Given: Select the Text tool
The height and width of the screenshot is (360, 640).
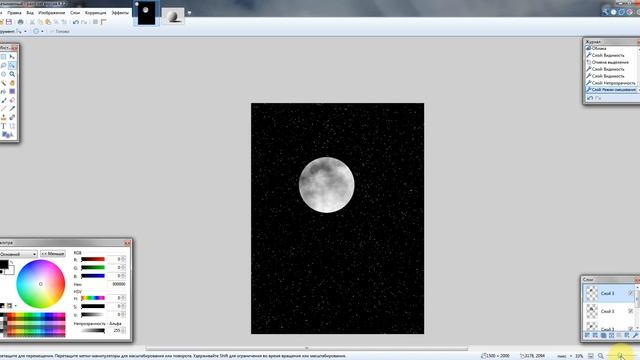Looking at the screenshot, I should click(x=3, y=126).
